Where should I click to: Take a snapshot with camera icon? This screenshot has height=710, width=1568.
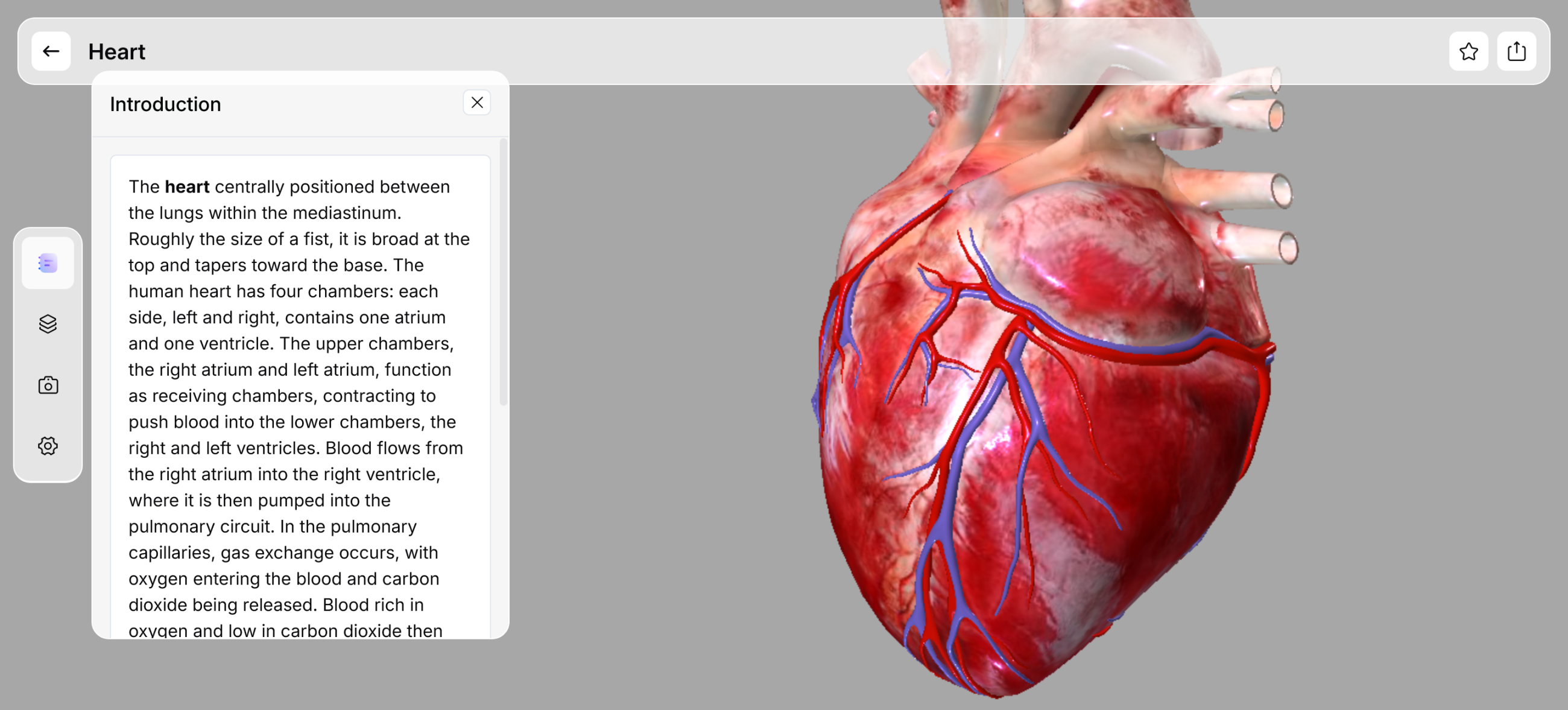point(48,385)
